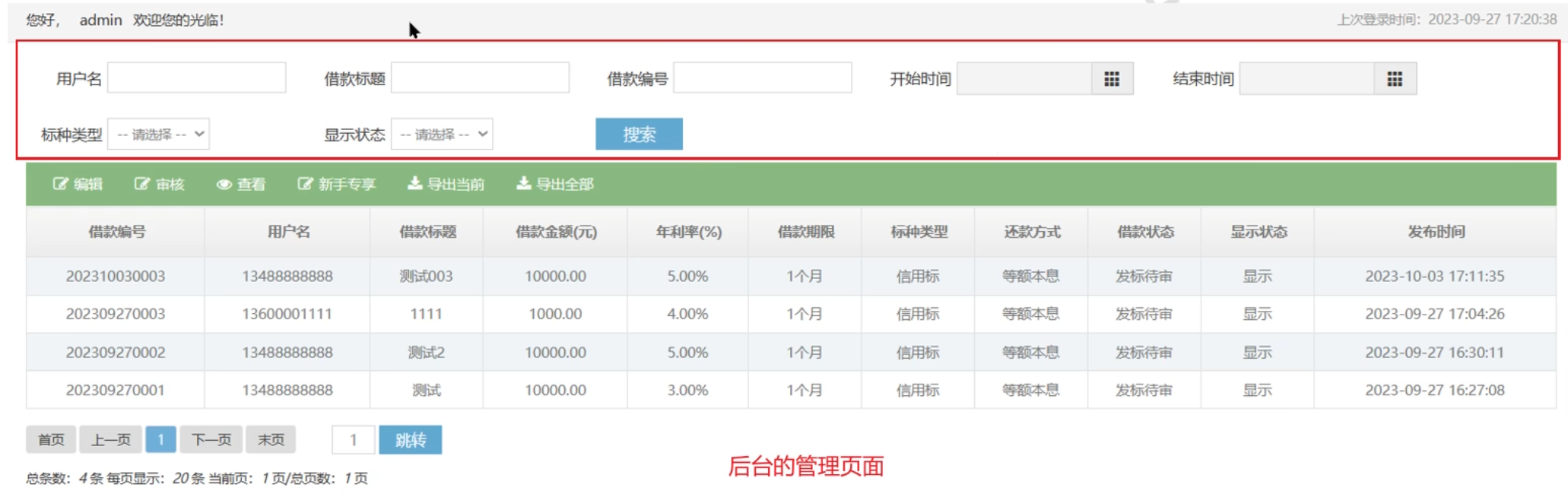
Task: Click the 编辑 edit toolbar icon
Action: (x=60, y=184)
